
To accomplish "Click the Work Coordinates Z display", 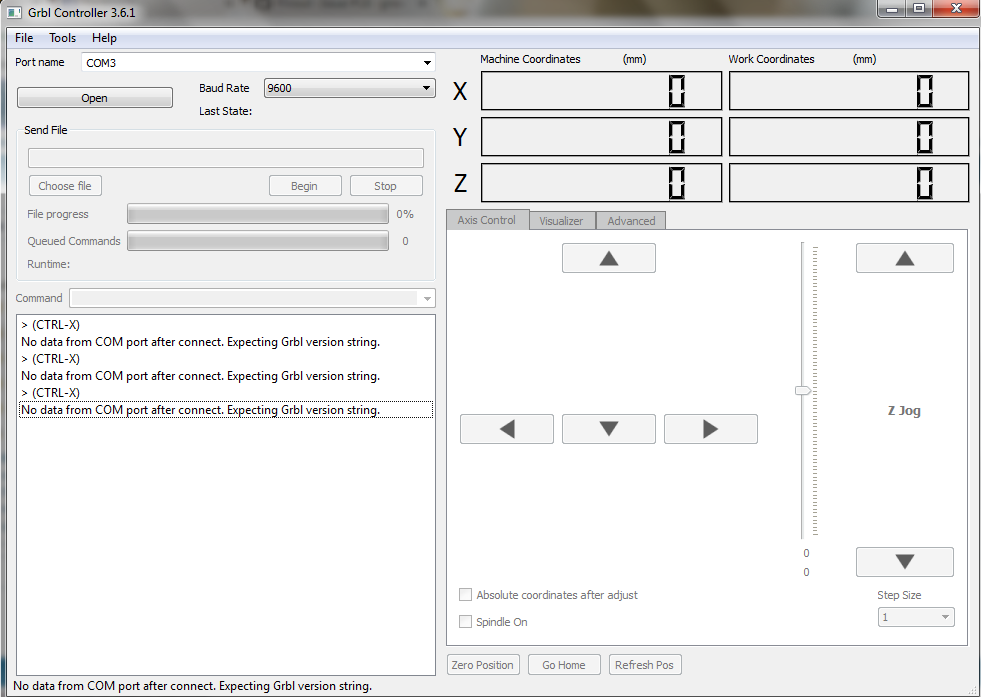I will point(849,183).
